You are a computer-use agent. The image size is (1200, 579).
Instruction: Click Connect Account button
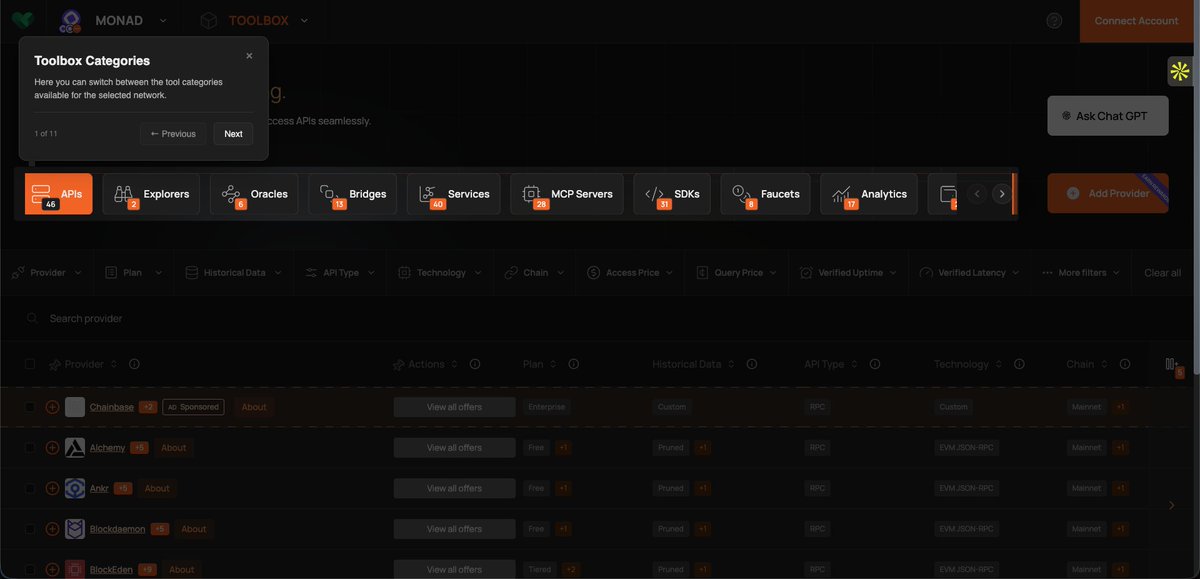pos(1136,21)
